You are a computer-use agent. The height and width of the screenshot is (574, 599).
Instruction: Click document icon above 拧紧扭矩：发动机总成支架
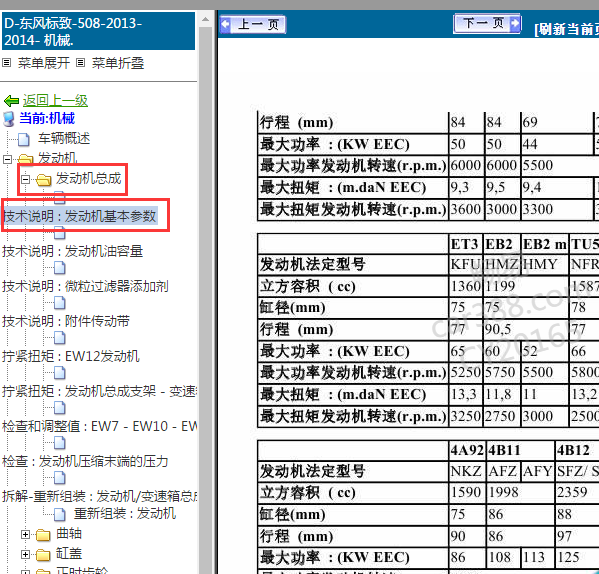[x=60, y=373]
